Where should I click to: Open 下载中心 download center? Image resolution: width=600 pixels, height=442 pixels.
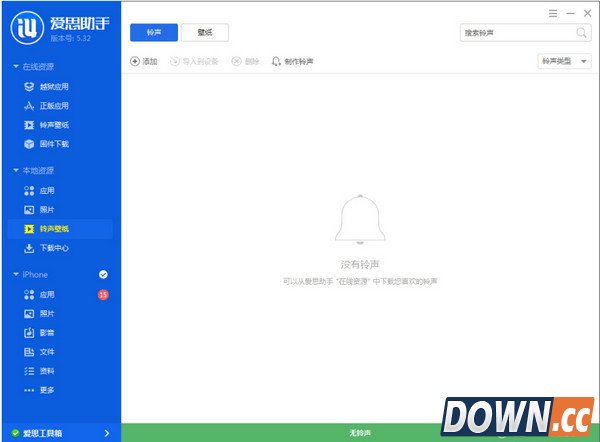point(53,247)
